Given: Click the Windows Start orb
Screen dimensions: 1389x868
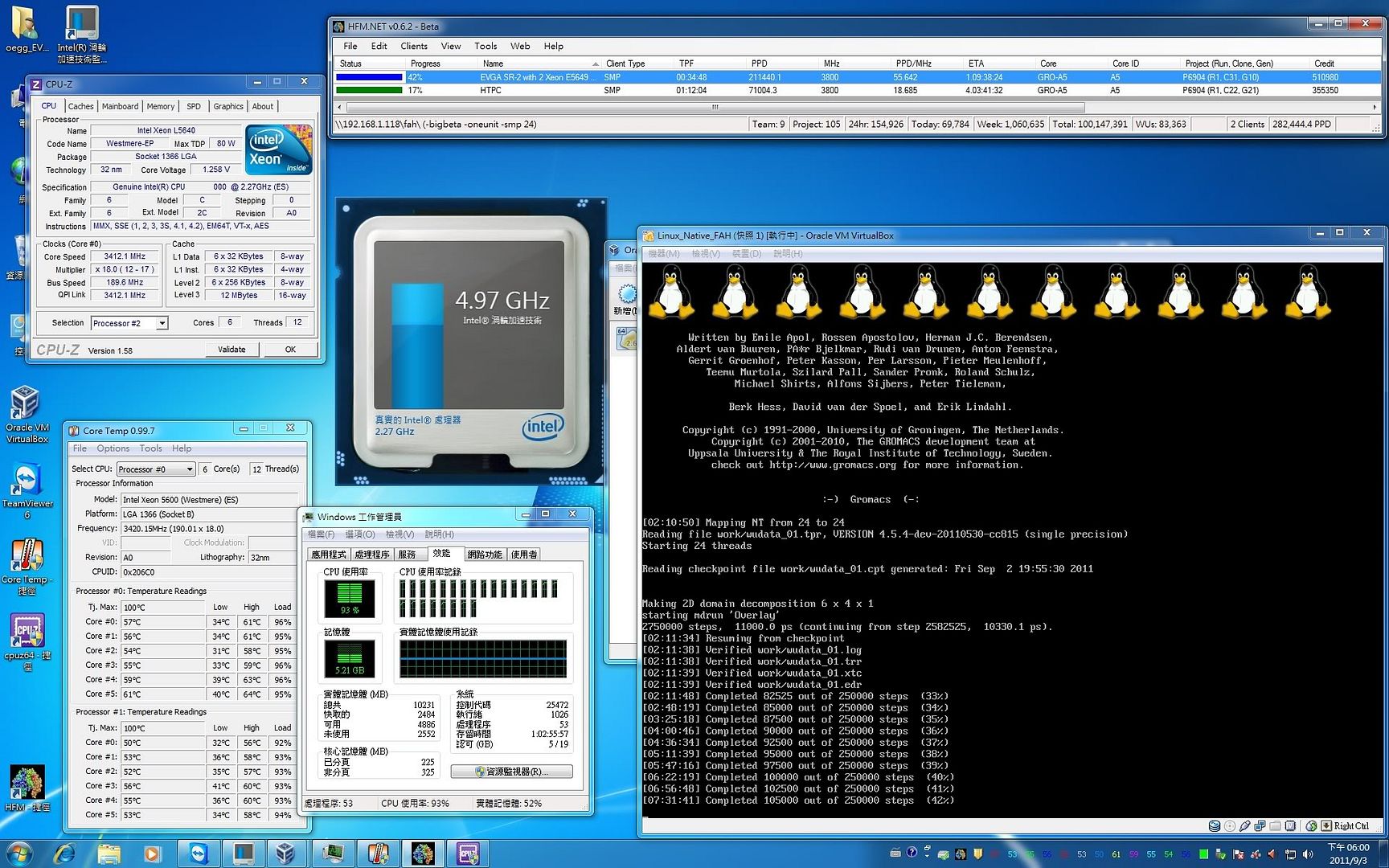Looking at the screenshot, I should click(18, 854).
